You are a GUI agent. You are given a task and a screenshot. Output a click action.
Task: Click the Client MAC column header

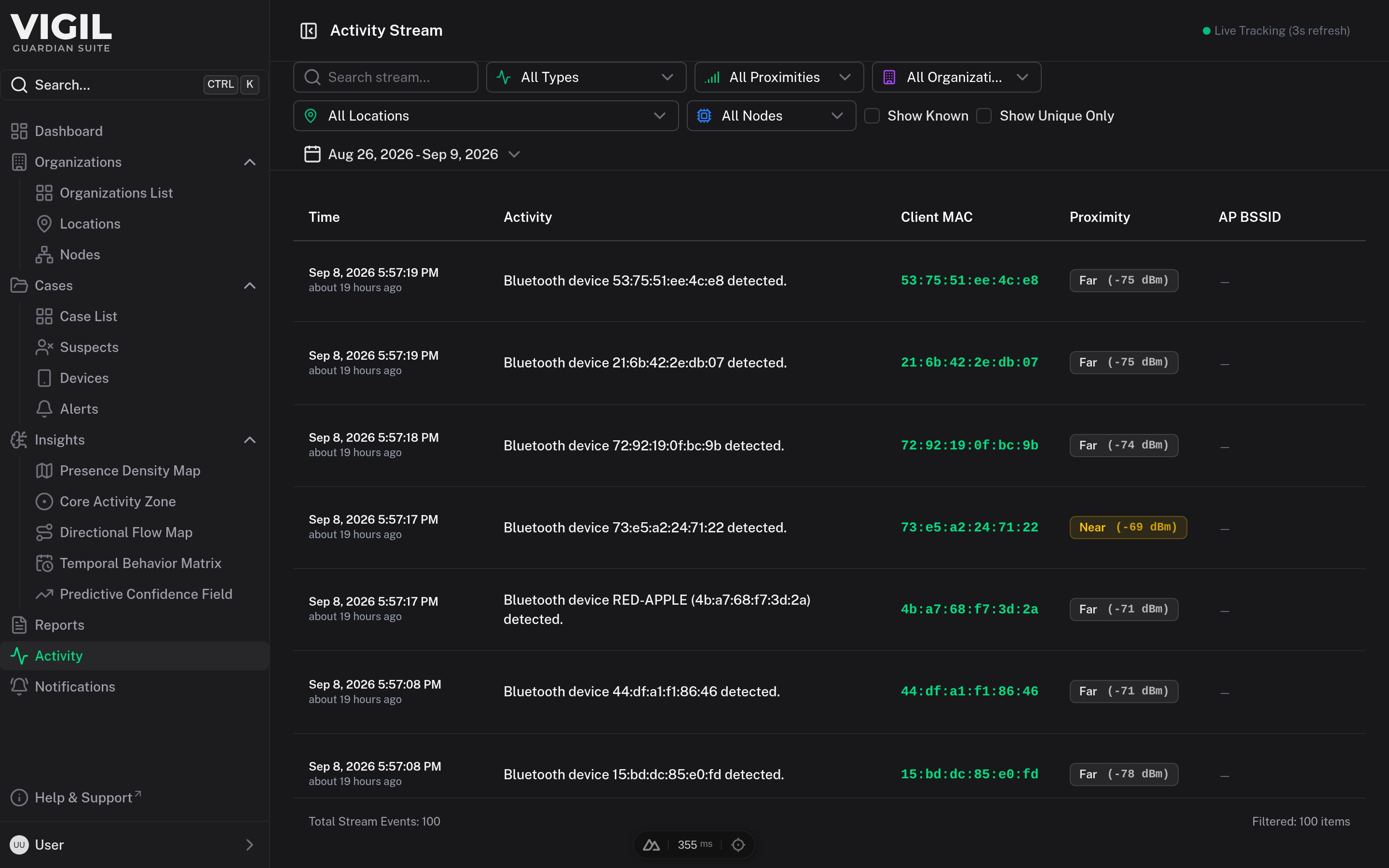(937, 217)
